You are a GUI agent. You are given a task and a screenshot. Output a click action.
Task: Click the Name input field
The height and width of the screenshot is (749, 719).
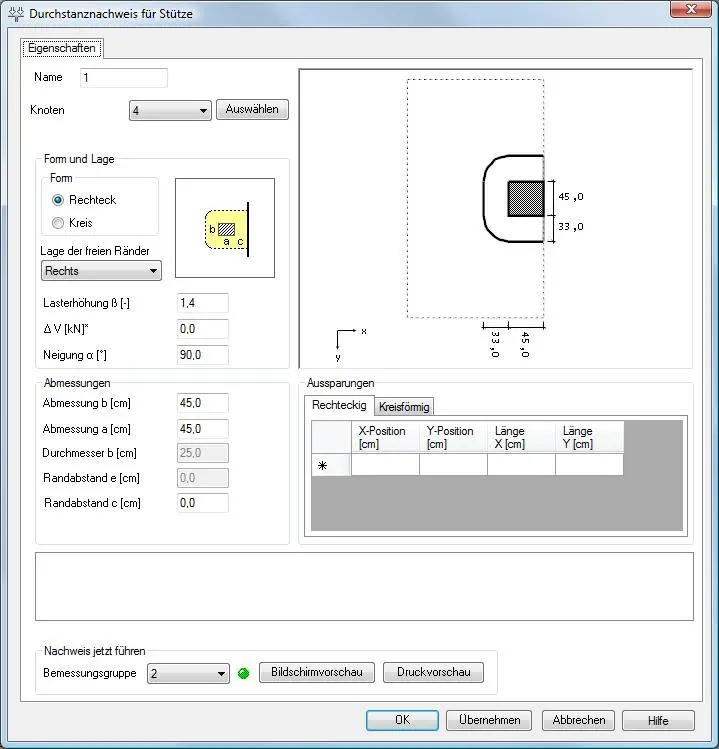[x=124, y=78]
